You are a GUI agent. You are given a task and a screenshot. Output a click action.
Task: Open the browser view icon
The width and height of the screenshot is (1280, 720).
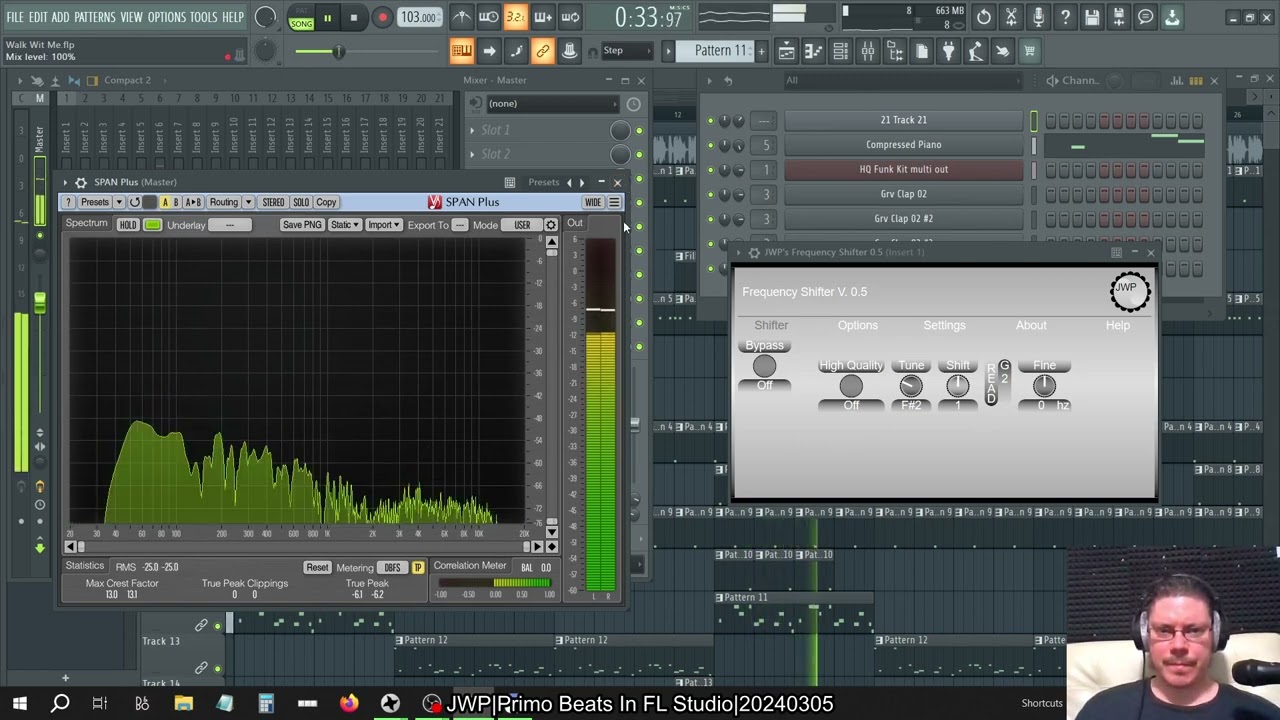tap(895, 51)
